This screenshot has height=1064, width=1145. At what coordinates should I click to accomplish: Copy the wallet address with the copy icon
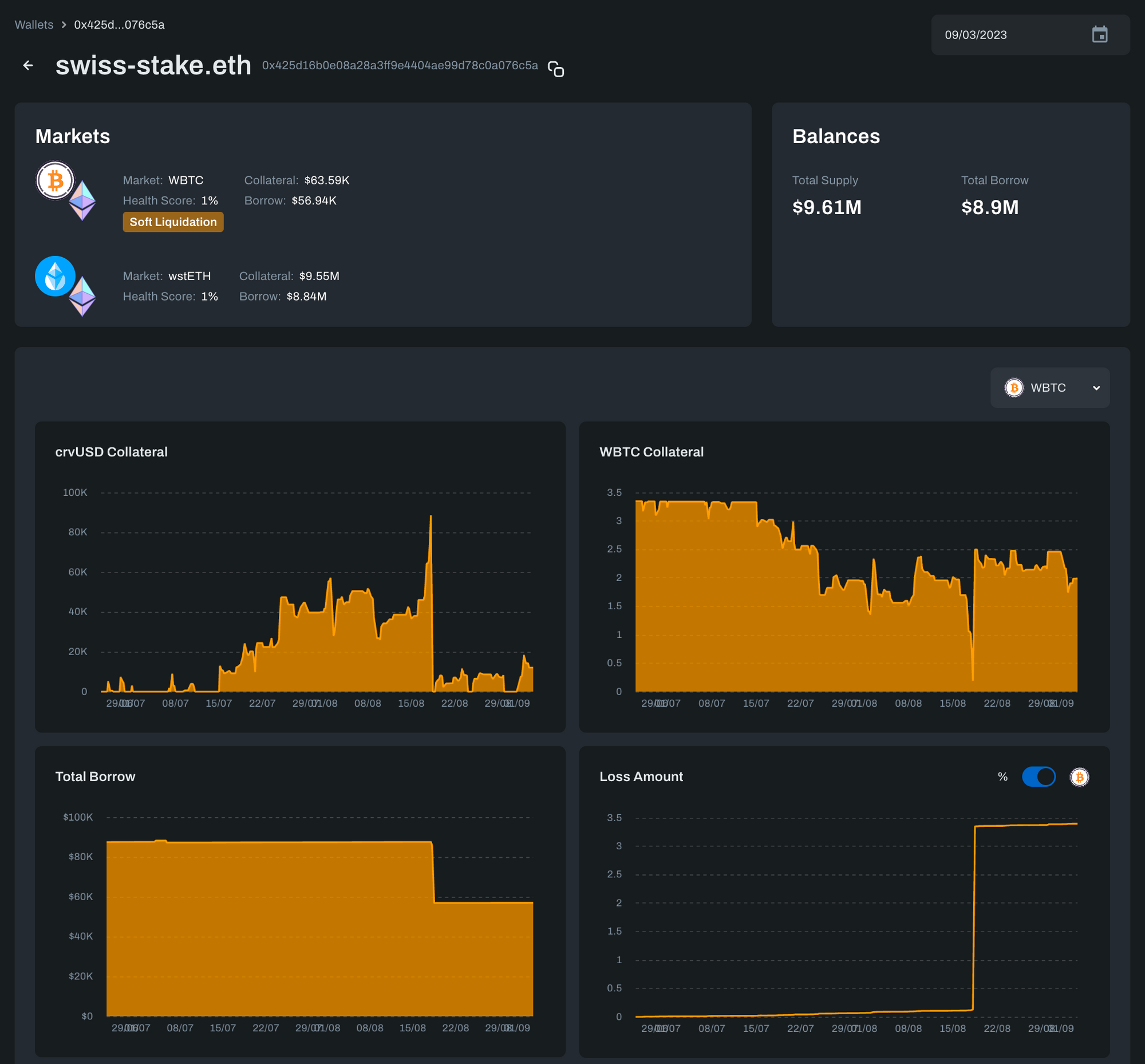tap(555, 69)
